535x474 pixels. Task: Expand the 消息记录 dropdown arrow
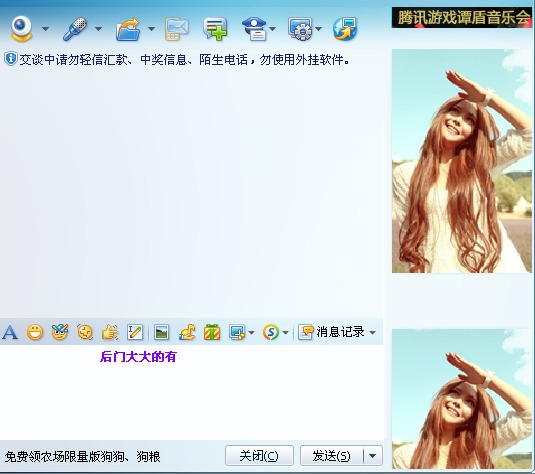373,332
